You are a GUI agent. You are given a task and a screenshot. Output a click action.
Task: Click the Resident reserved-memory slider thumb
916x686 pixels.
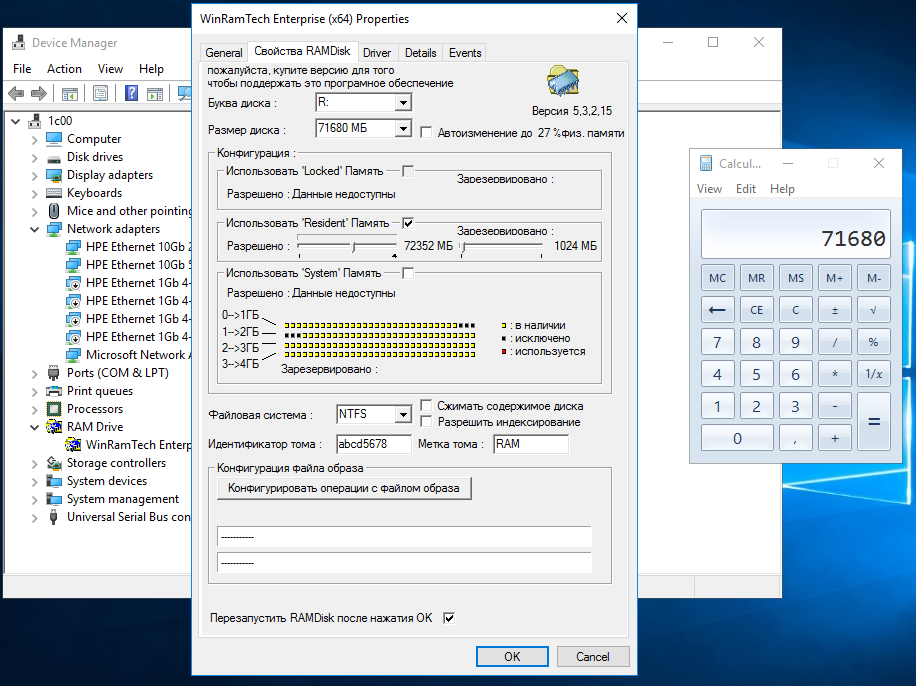(464, 247)
